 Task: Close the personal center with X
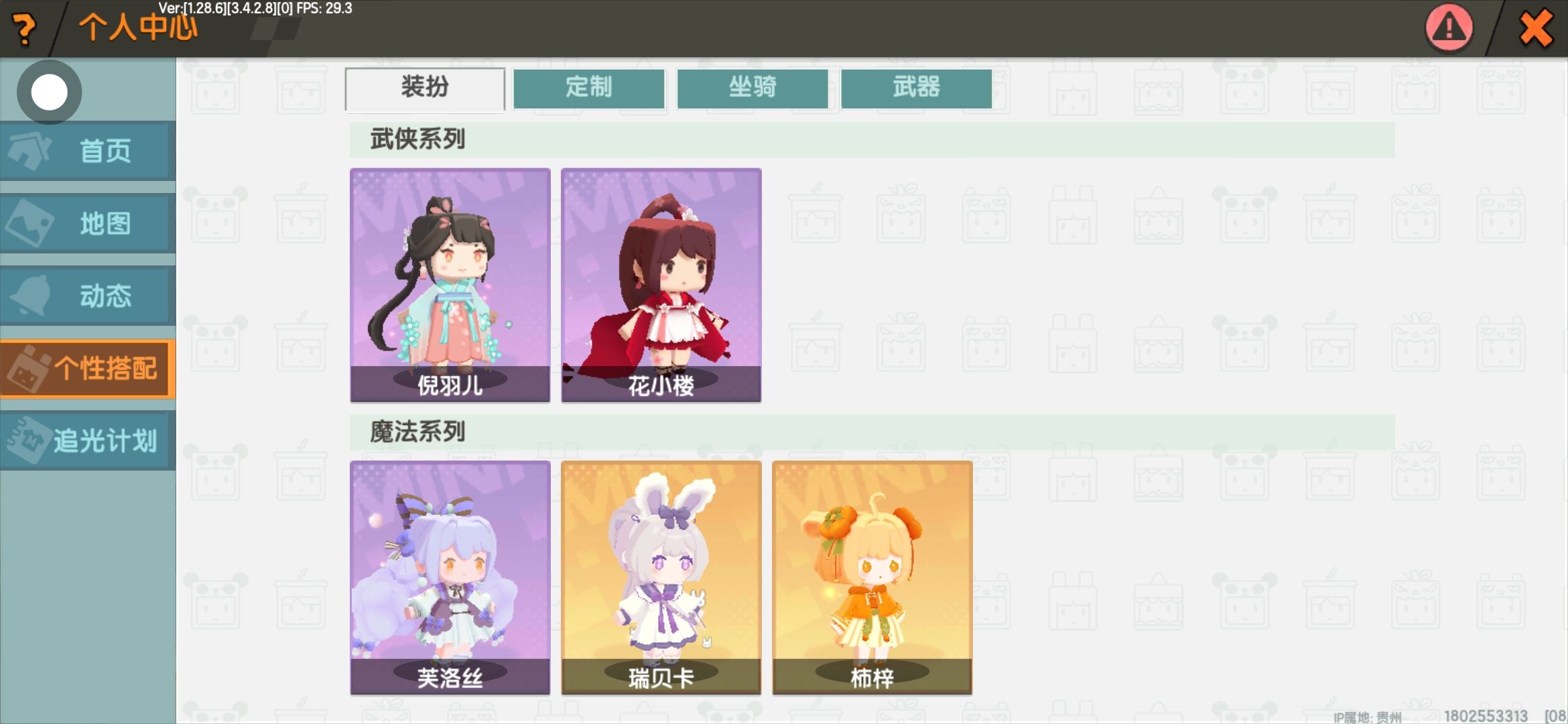[x=1536, y=29]
